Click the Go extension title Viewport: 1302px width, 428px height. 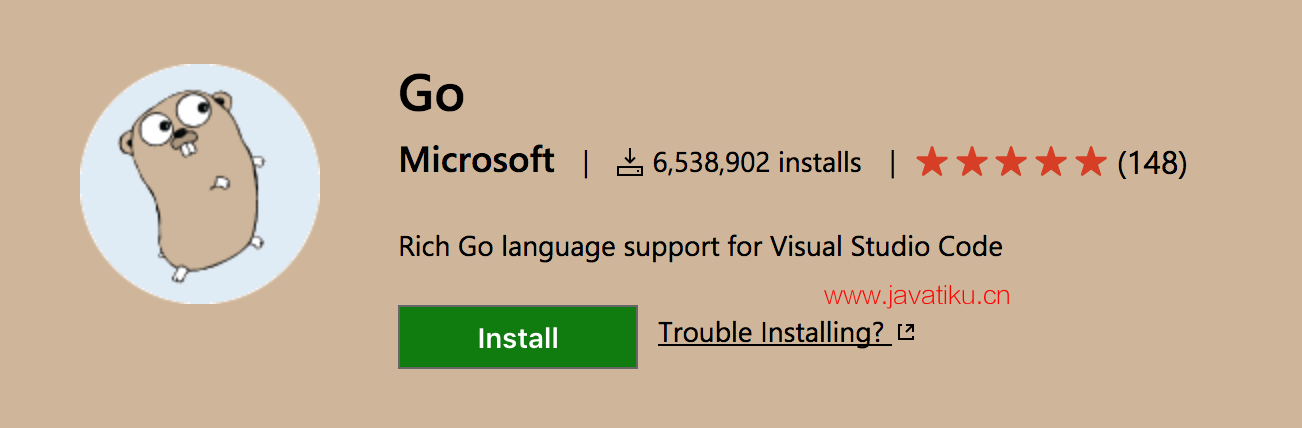click(431, 95)
